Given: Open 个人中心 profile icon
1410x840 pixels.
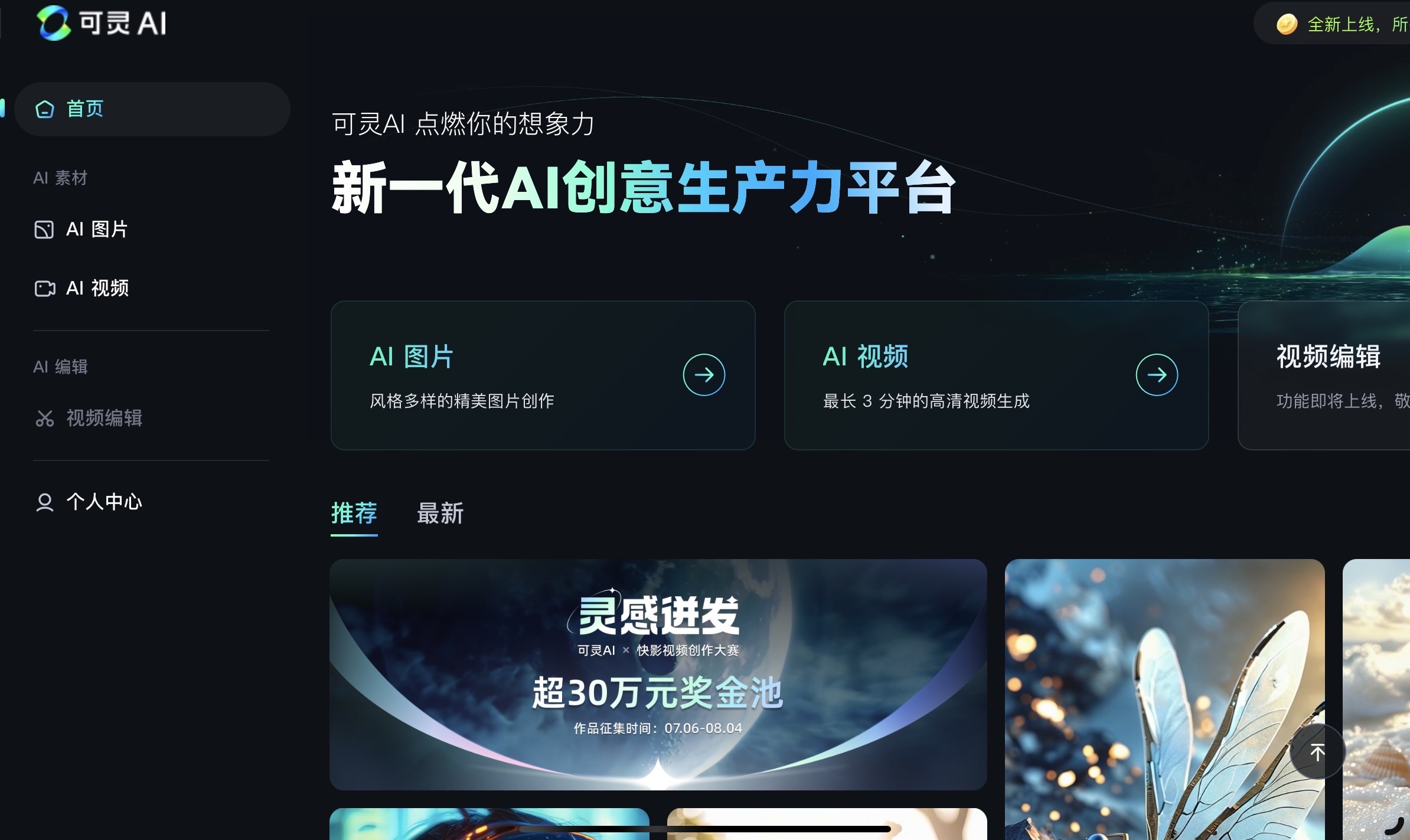Looking at the screenshot, I should click(43, 502).
